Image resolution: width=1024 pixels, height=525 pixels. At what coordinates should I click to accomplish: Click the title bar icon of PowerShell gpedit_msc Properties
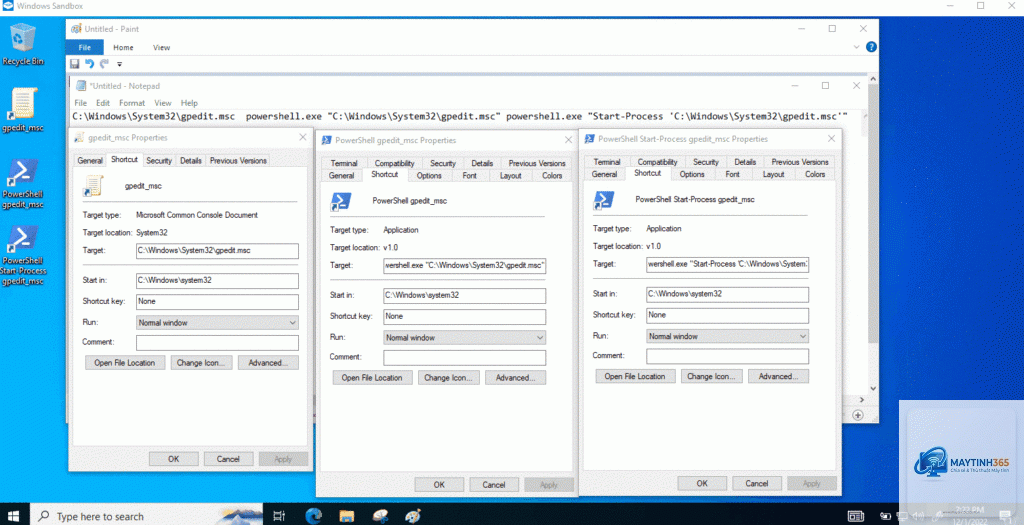[x=327, y=140]
